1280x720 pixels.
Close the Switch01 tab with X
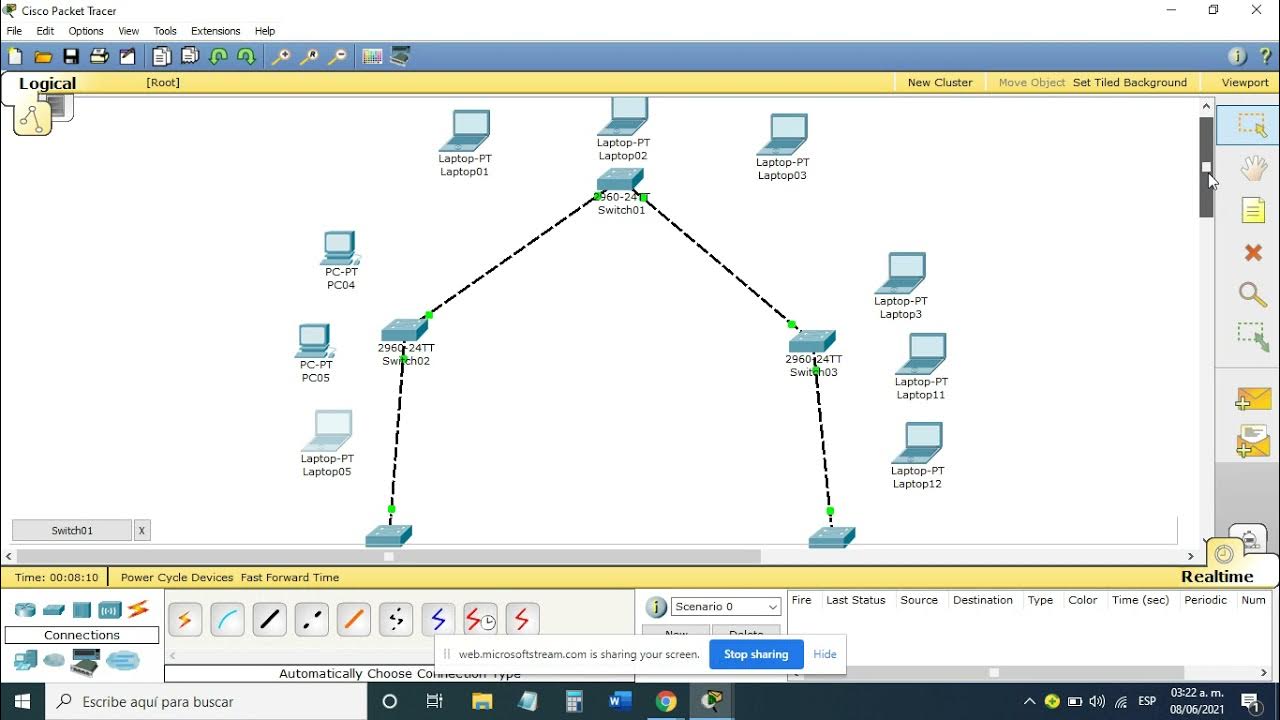click(x=142, y=530)
